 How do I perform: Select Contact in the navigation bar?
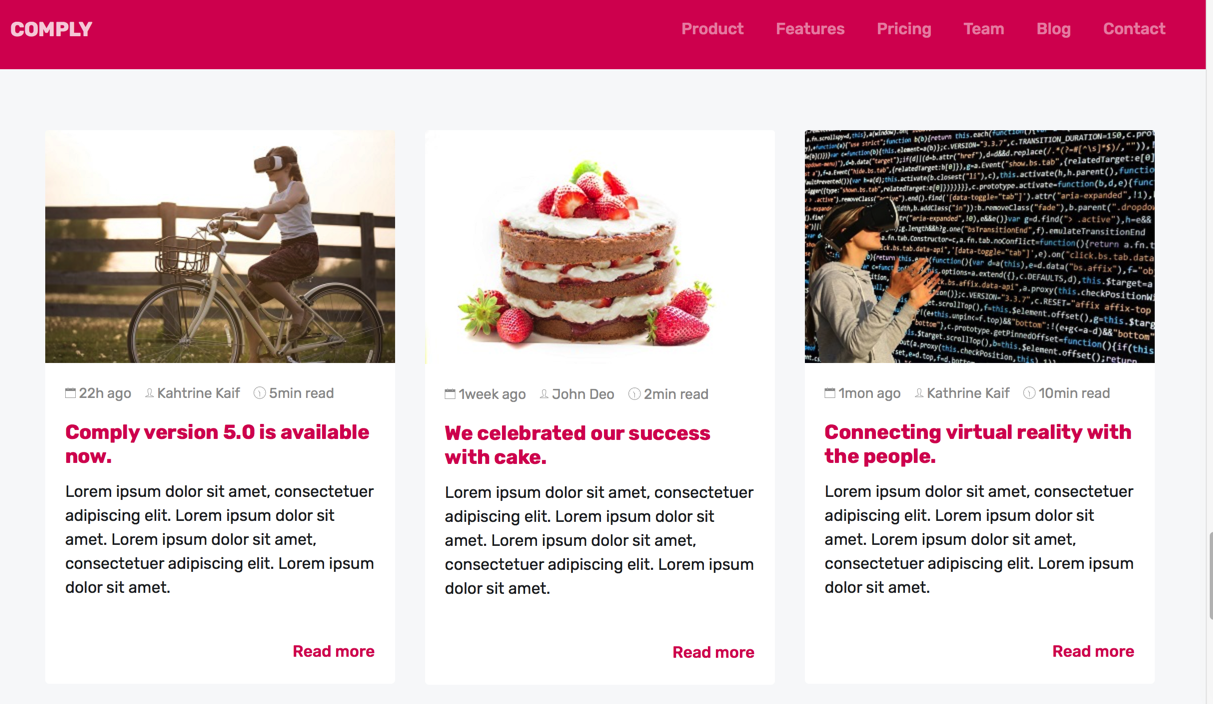click(1134, 29)
